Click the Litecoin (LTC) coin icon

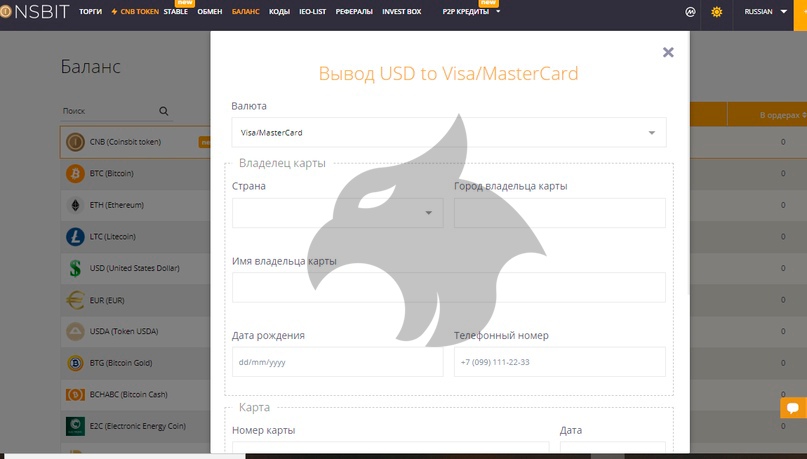74,237
